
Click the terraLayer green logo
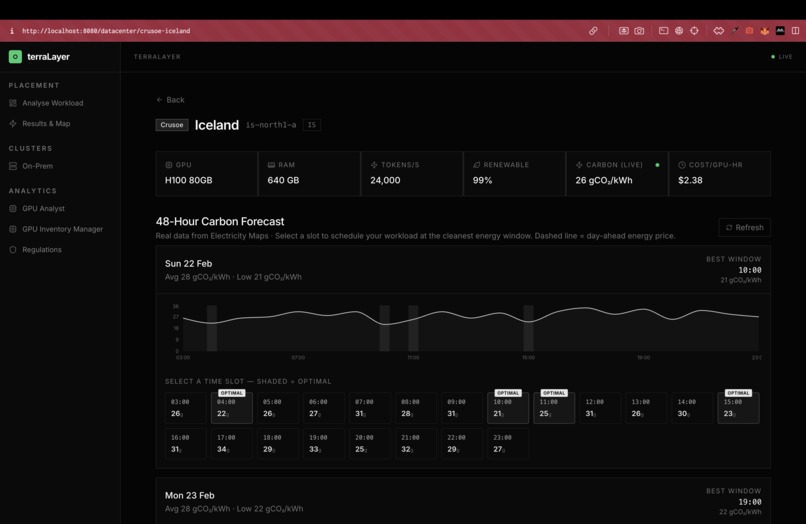[x=15, y=57]
